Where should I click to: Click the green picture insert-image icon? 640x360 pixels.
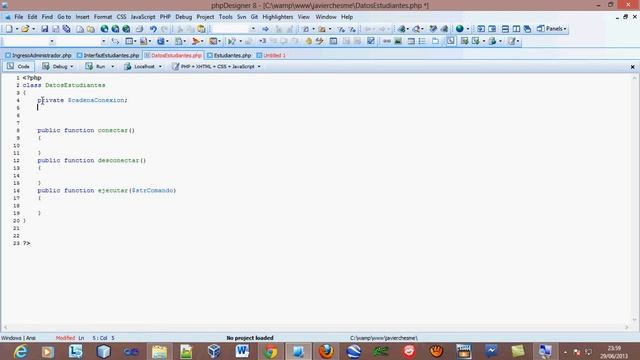[398, 41]
